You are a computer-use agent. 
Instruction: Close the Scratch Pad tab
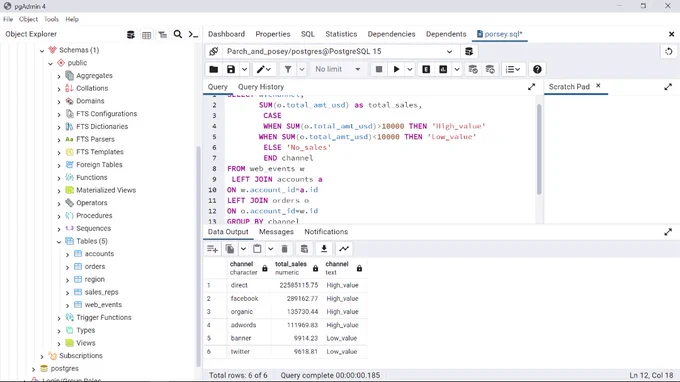point(598,86)
